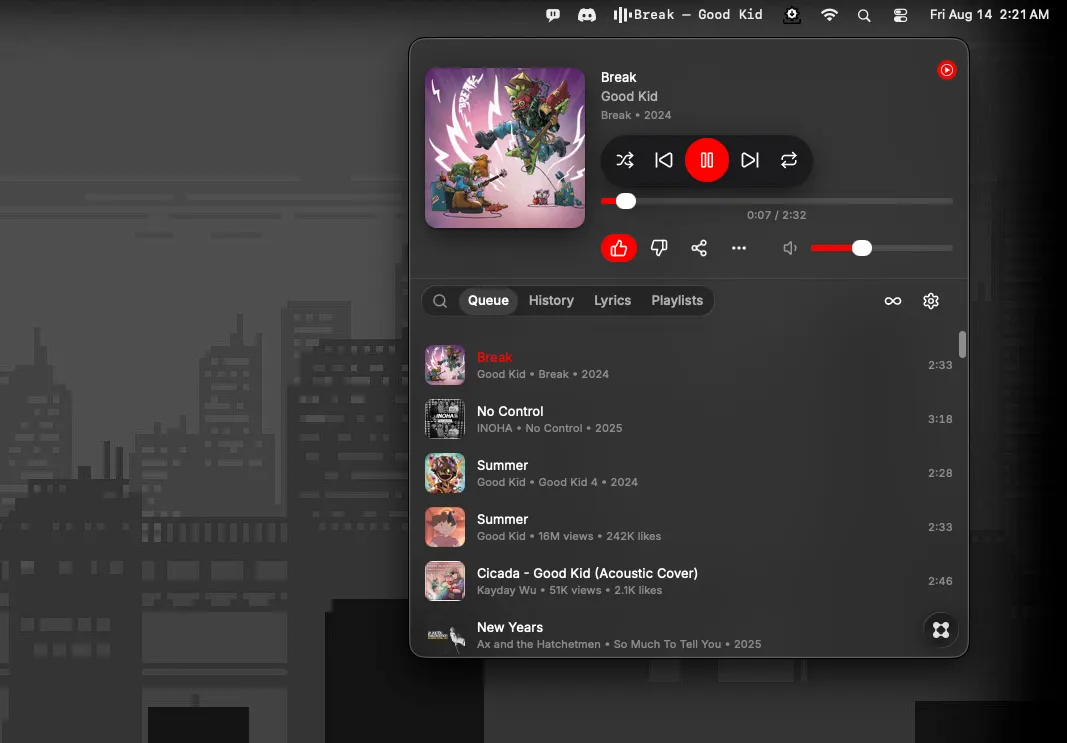Screen dimensions: 1067x743
Task: Click the Good Kid artist name in header
Action: 629,97
